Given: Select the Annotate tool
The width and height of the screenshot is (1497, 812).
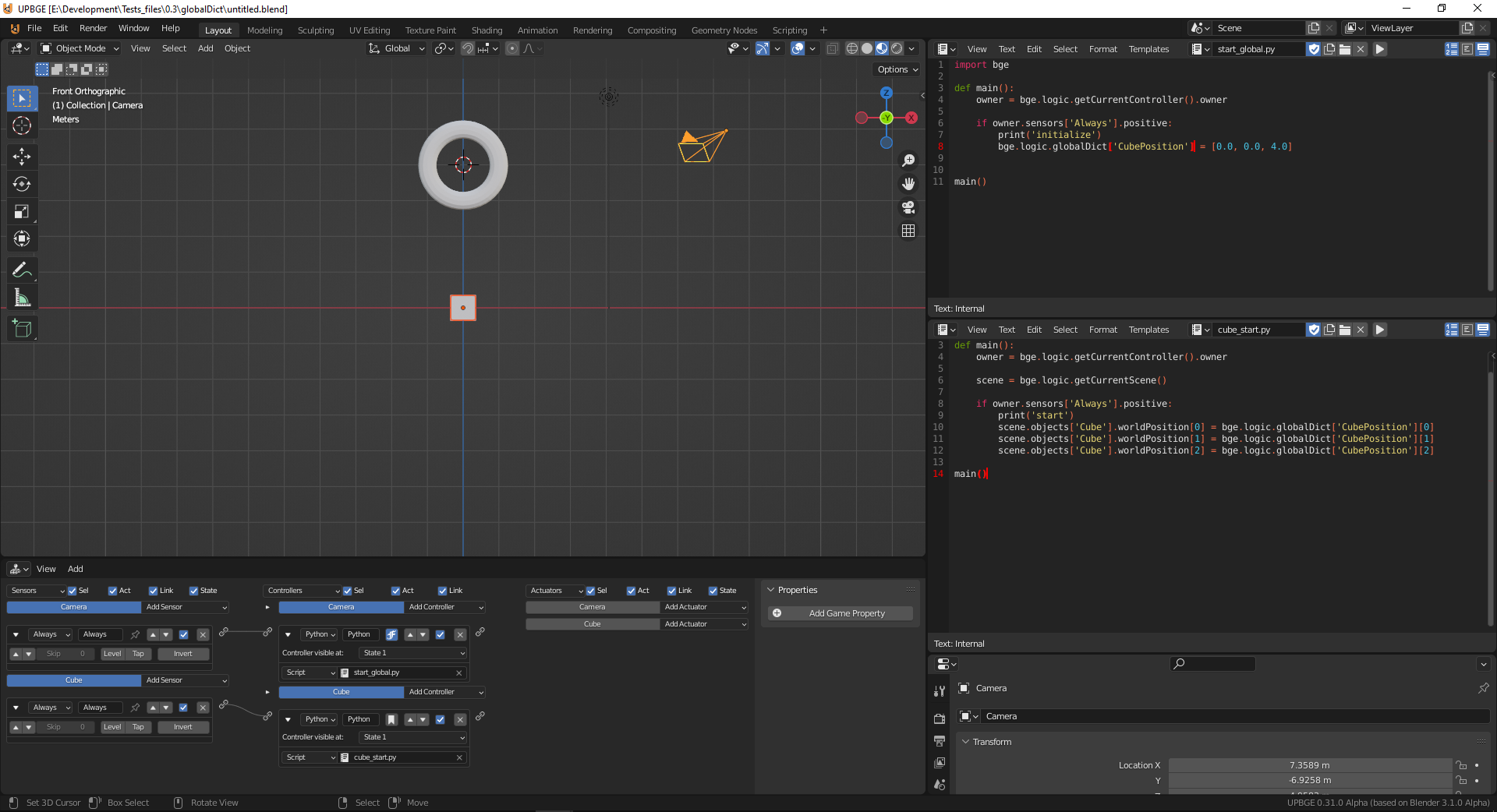Looking at the screenshot, I should [22, 270].
